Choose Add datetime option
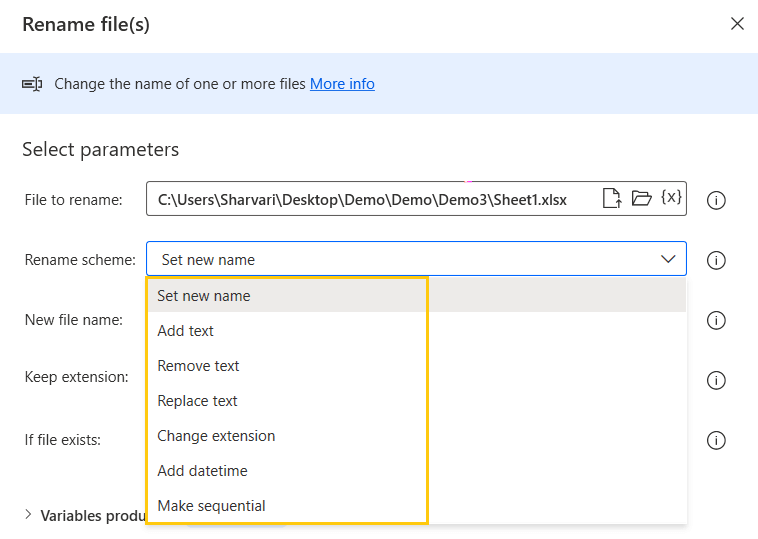This screenshot has width=758, height=539. (x=416, y=471)
